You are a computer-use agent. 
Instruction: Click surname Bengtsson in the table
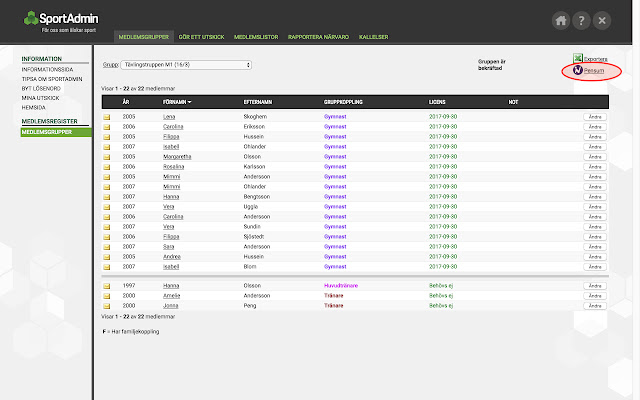pos(257,197)
